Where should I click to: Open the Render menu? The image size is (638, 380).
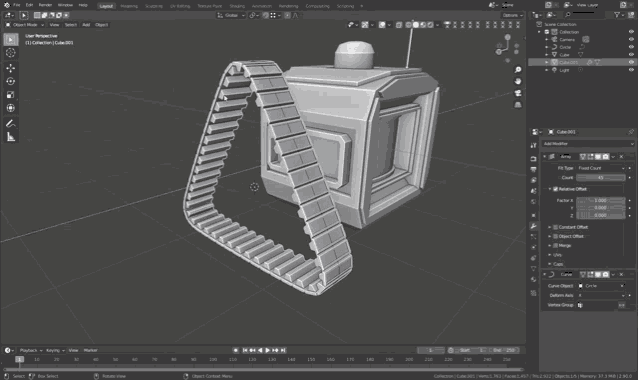tap(45, 5)
